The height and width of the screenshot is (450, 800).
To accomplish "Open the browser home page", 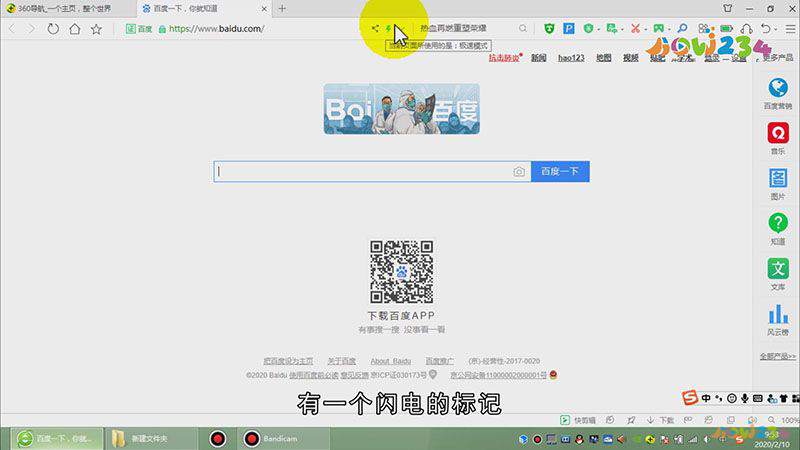I will click(x=74, y=29).
